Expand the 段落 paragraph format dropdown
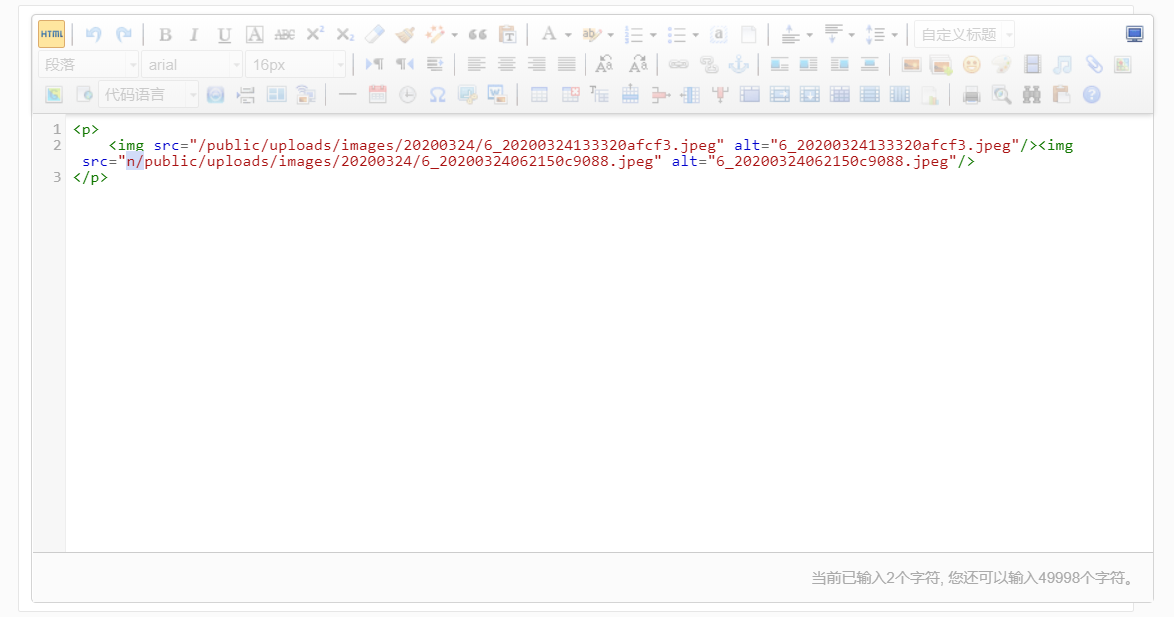1174x617 pixels. click(88, 64)
